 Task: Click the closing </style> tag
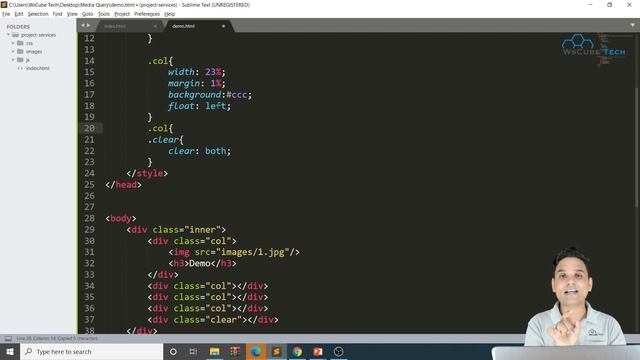point(147,173)
